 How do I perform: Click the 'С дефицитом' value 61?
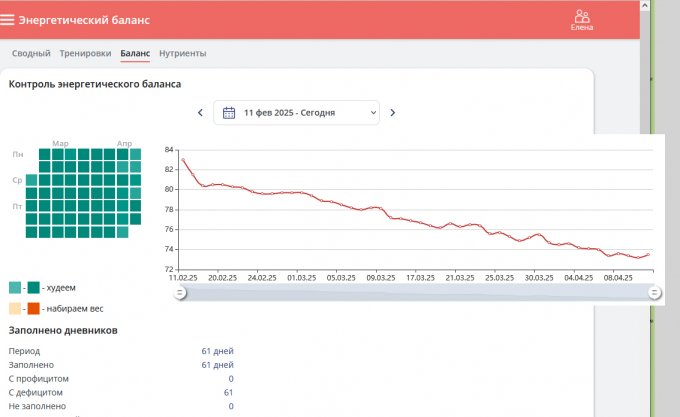229,392
